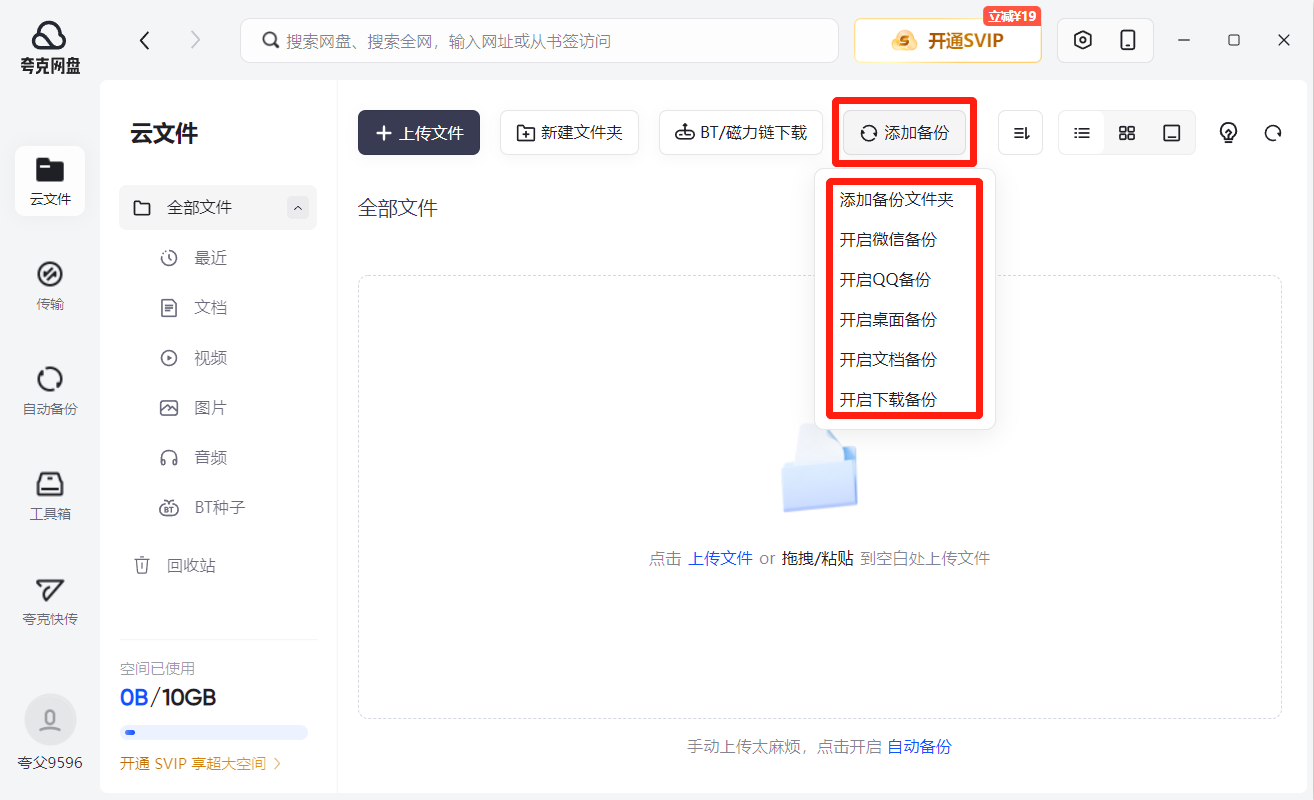
Task: Click the lightbulb tips icon
Action: [1229, 133]
